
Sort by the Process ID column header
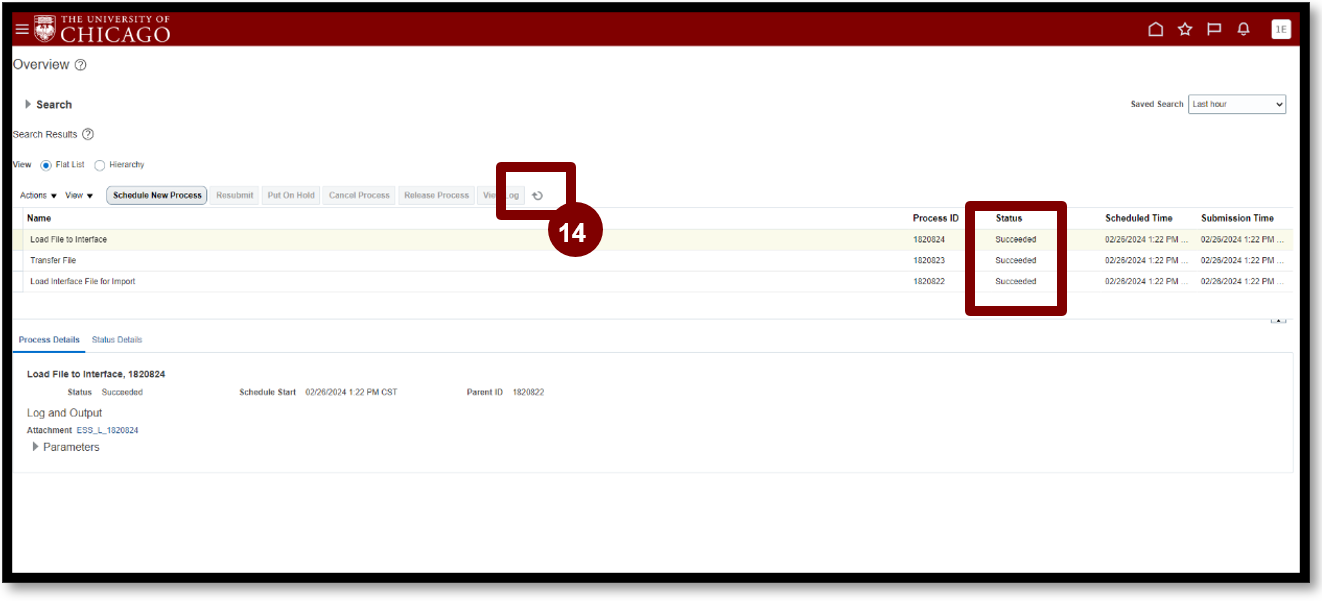click(x=936, y=218)
